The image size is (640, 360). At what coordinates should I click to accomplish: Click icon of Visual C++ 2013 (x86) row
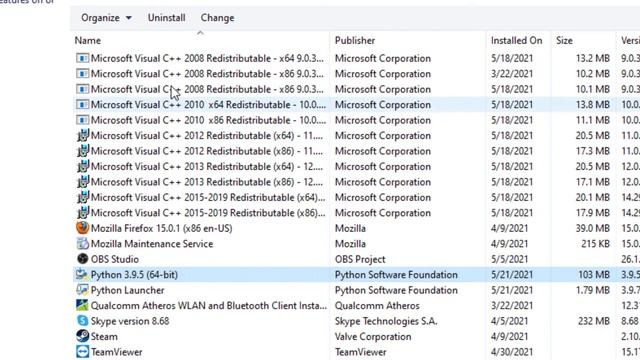(x=83, y=182)
